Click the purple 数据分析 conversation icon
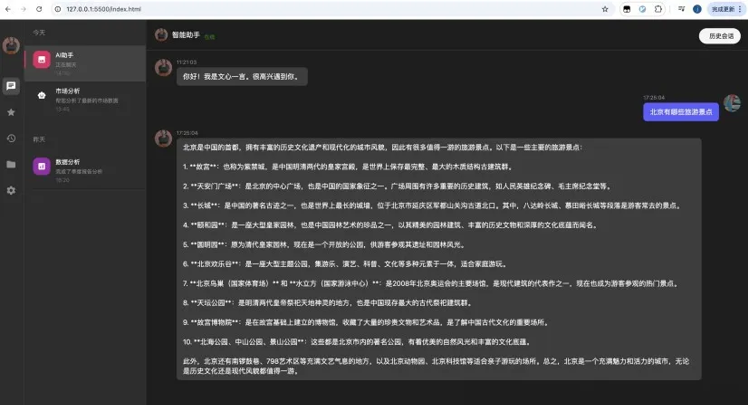 click(x=41, y=166)
